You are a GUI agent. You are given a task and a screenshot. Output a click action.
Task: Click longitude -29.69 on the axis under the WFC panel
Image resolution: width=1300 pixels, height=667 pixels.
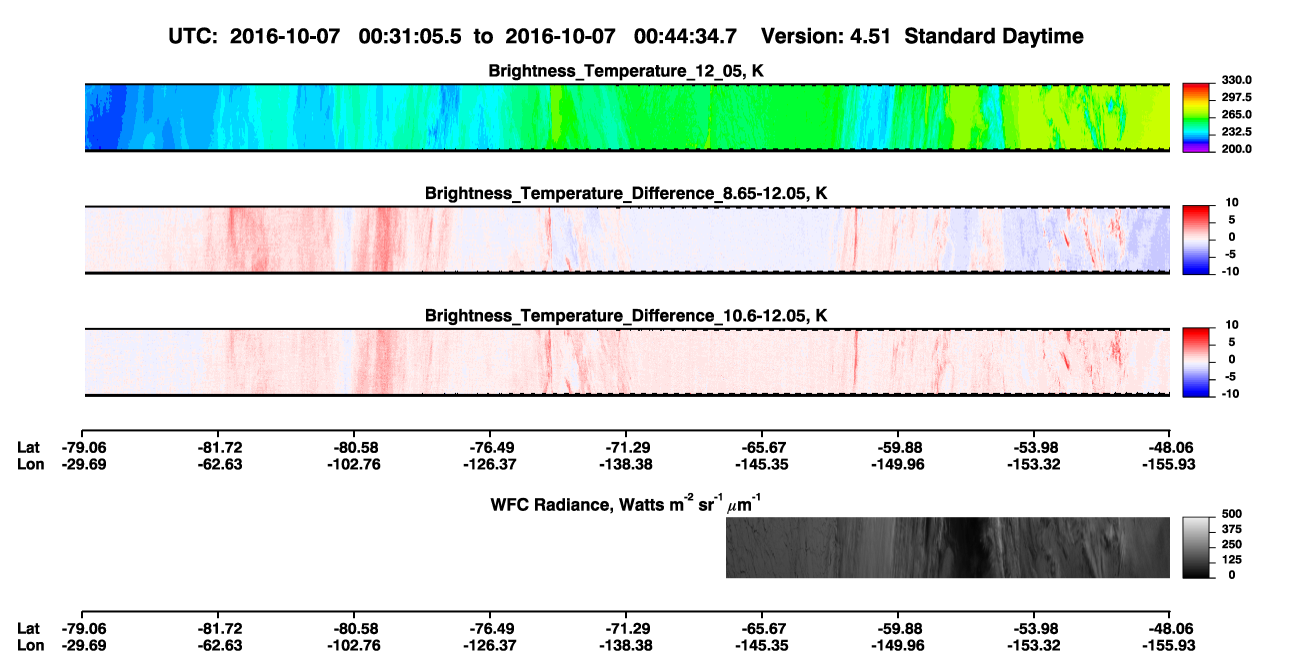[82, 645]
